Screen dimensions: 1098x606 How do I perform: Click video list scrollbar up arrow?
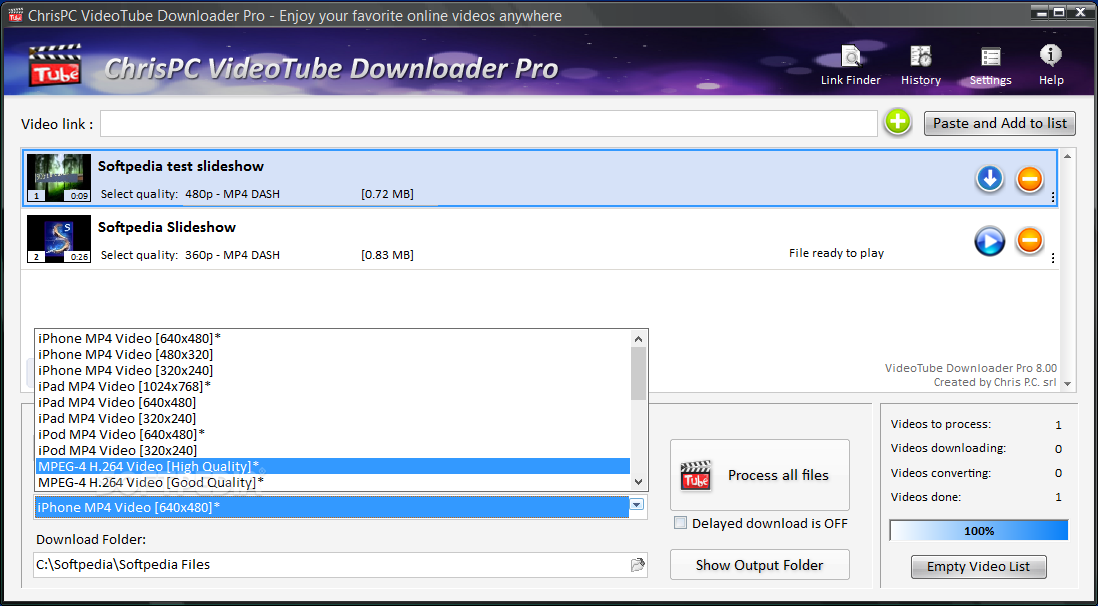pos(1067,156)
